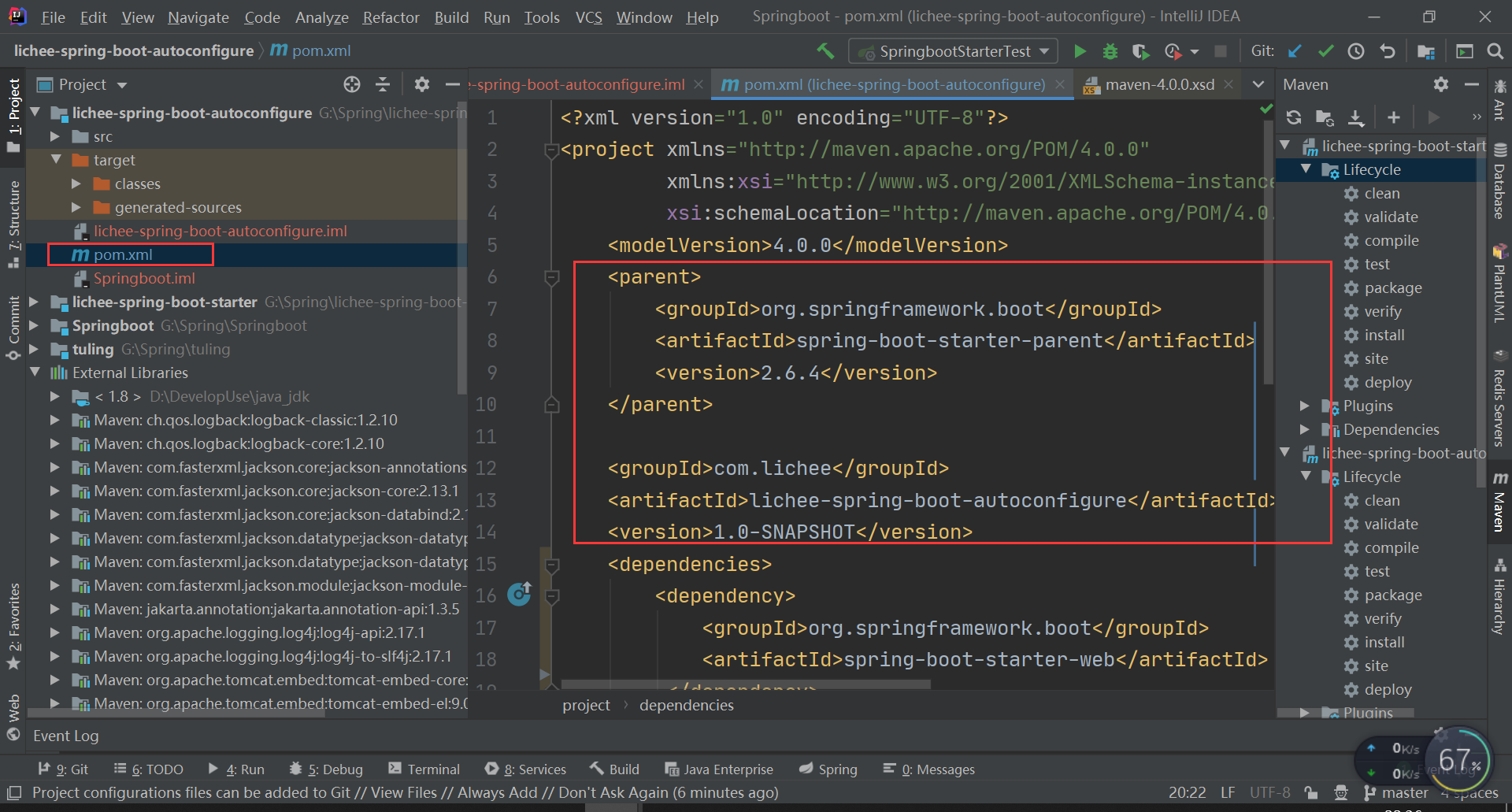Open the PlantUML side panel
The image size is (1512, 812).
1499,284
